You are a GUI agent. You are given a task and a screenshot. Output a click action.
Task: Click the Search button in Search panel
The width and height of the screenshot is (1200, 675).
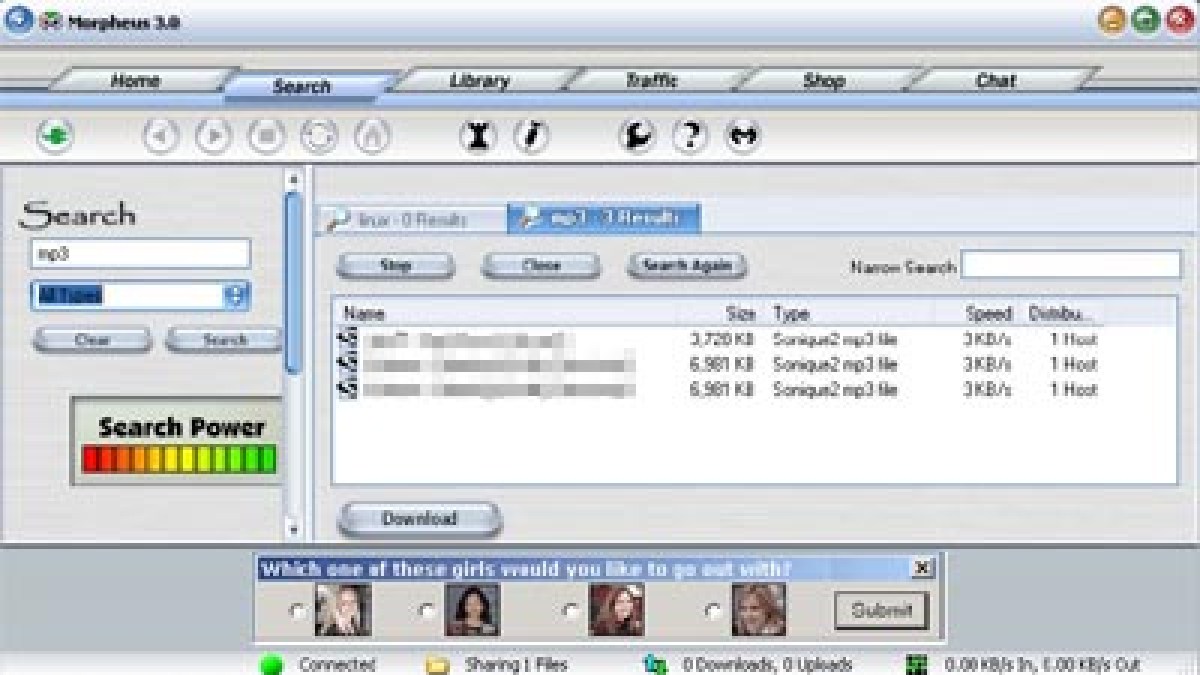[224, 340]
